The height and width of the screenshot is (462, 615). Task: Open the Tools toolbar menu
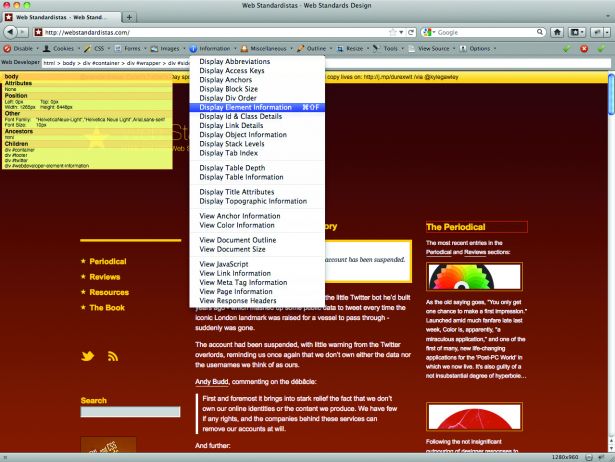tap(388, 49)
